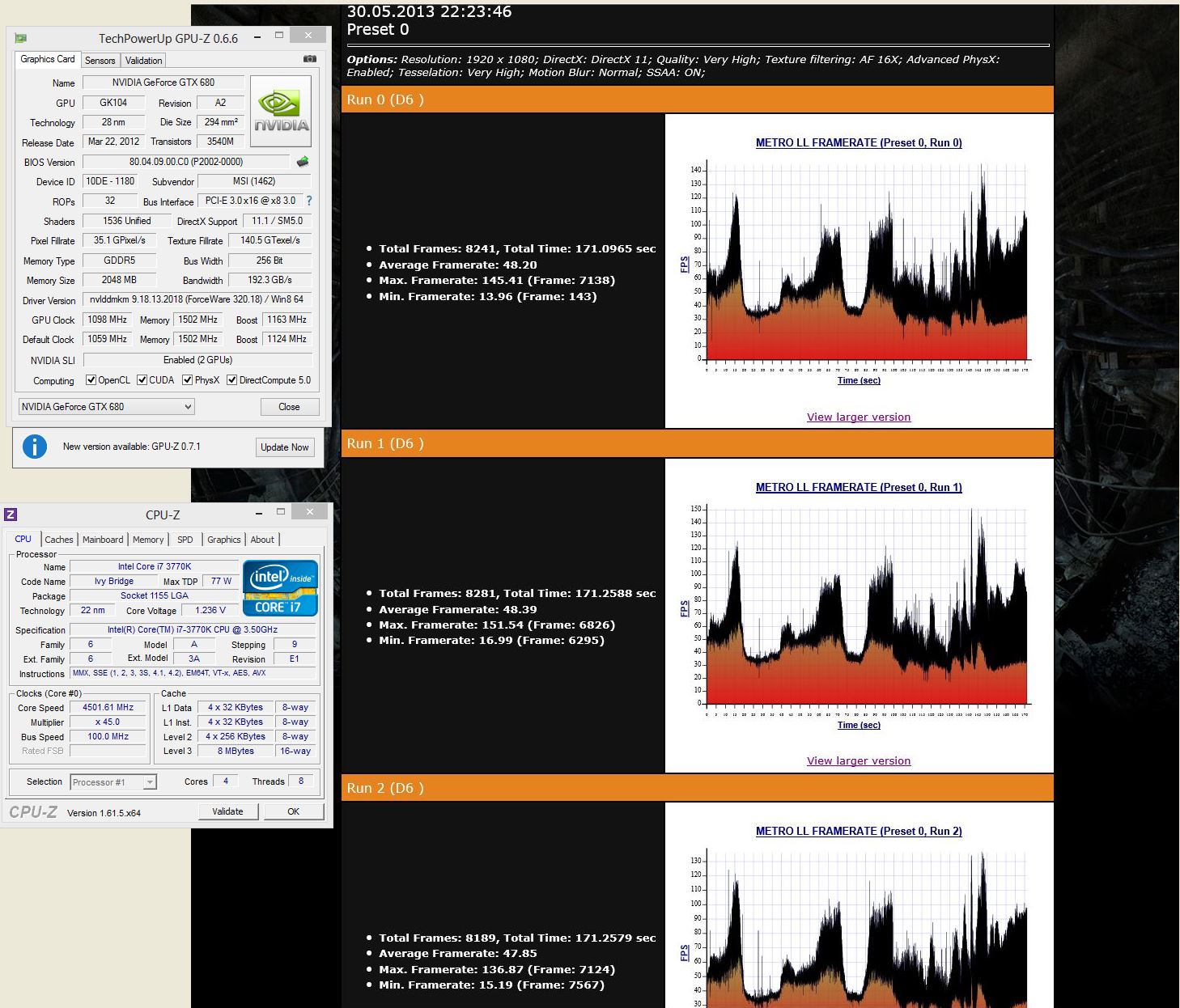Toggle the OpenCL checkbox

(91, 380)
